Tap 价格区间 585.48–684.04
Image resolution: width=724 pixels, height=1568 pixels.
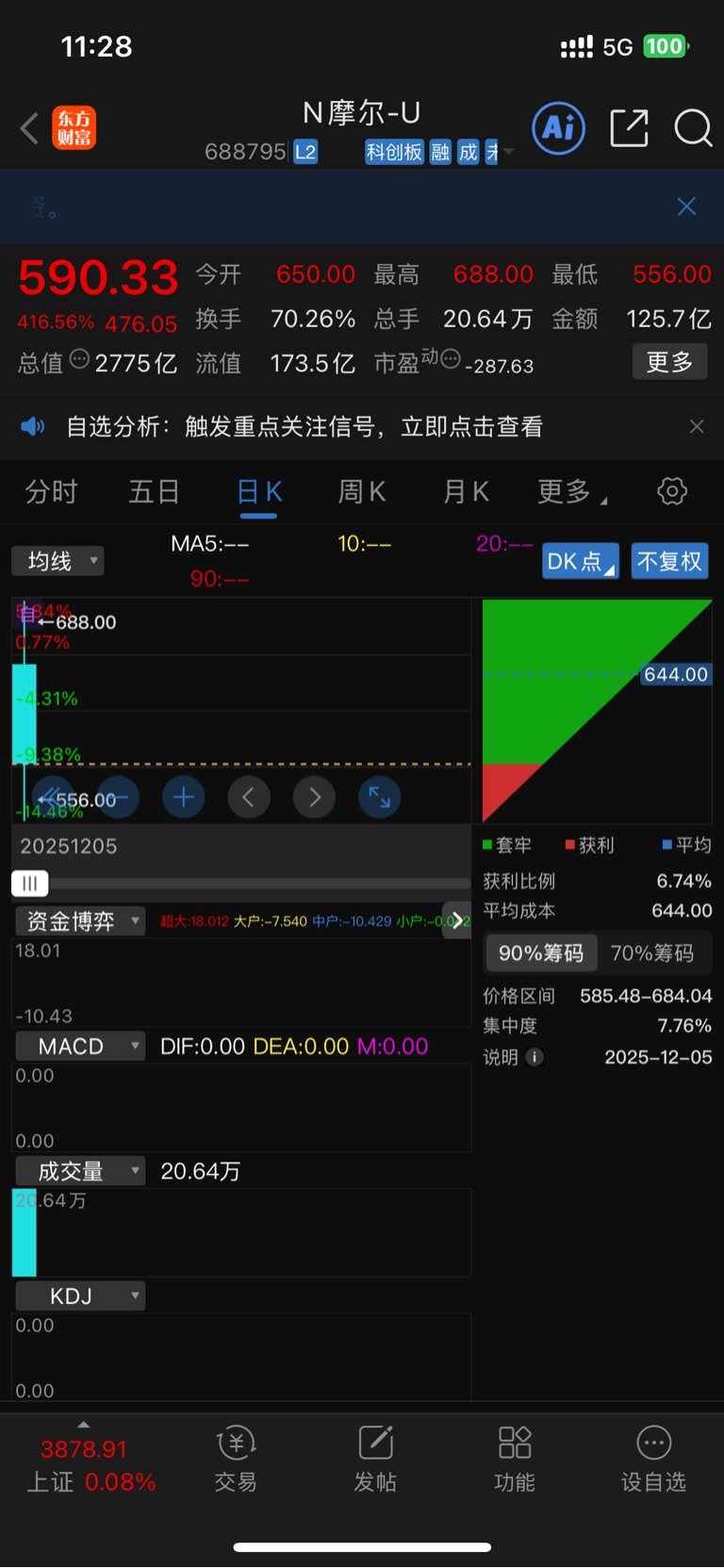[646, 996]
